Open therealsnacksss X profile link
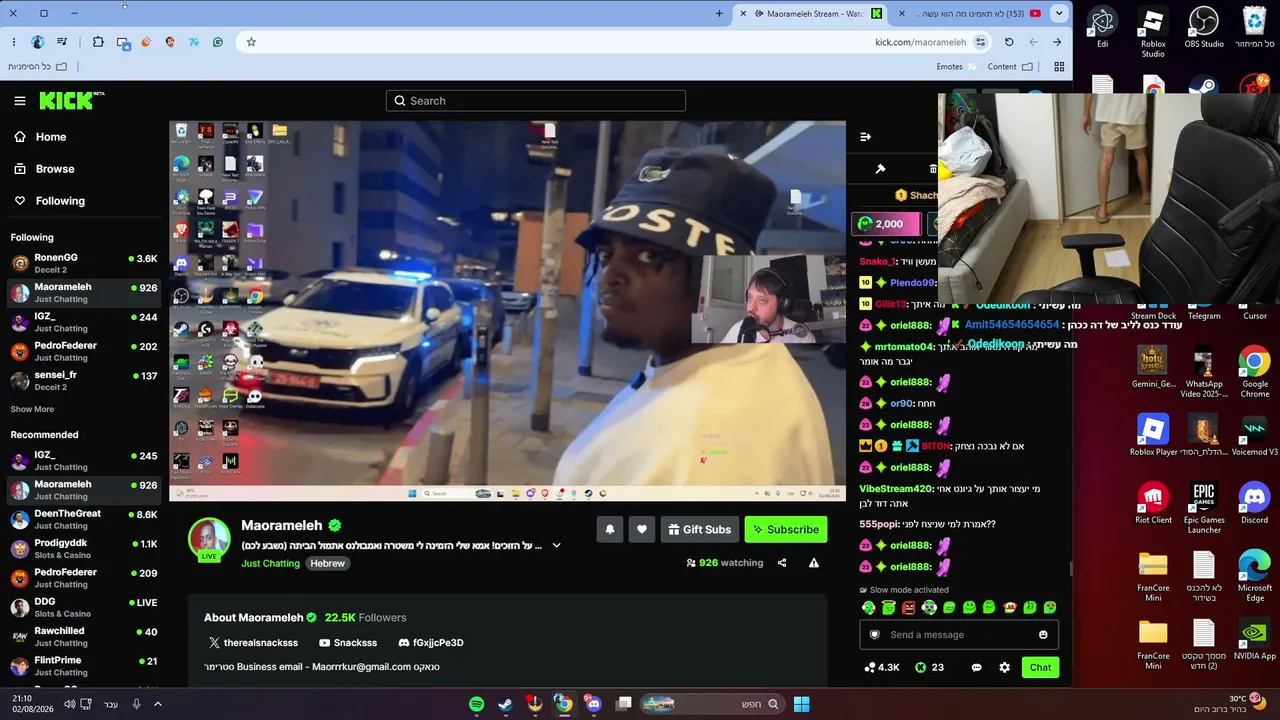Image resolution: width=1280 pixels, height=720 pixels. click(253, 643)
